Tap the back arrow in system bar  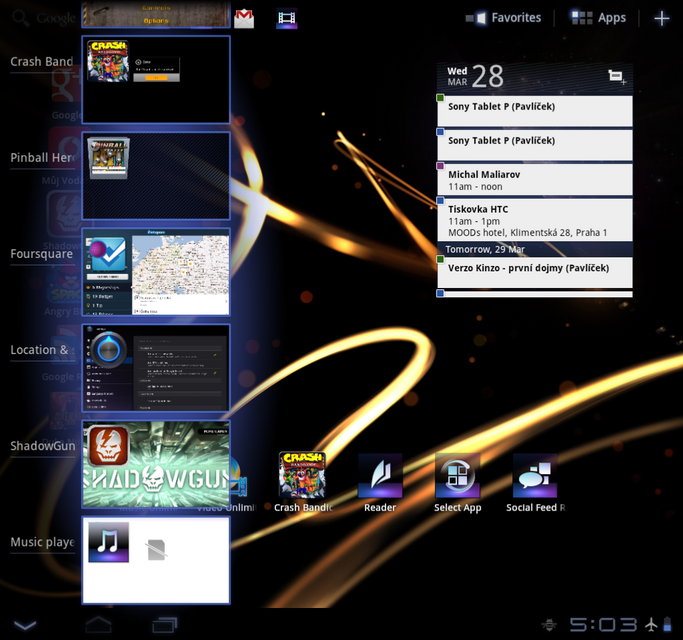click(x=25, y=625)
